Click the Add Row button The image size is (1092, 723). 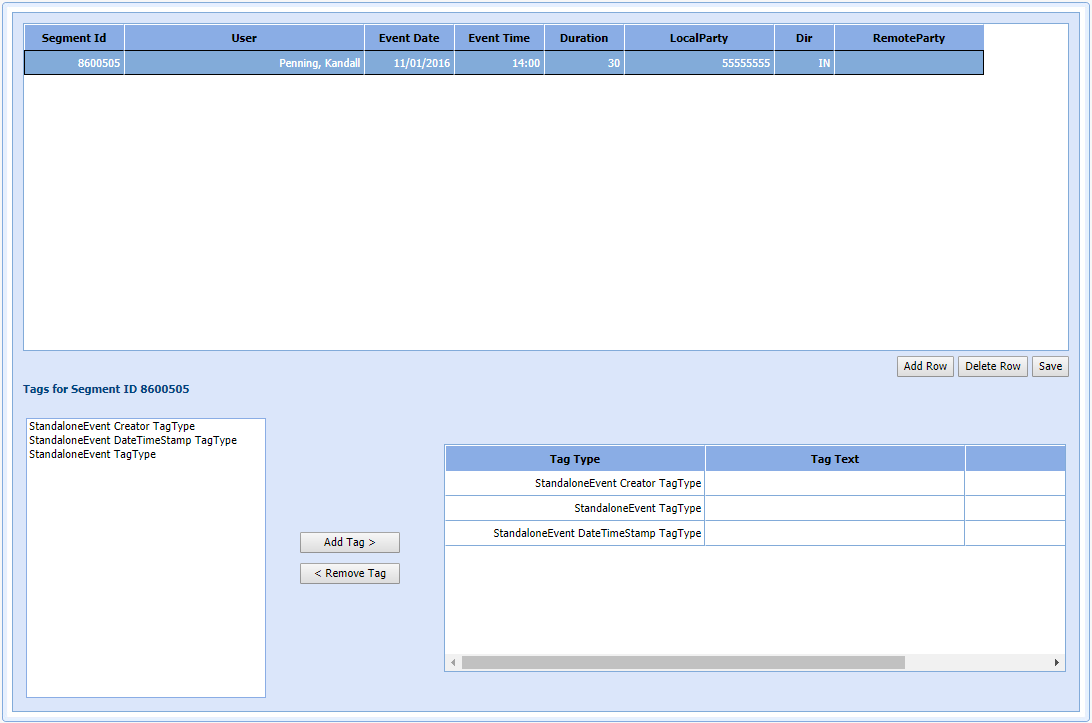[925, 366]
